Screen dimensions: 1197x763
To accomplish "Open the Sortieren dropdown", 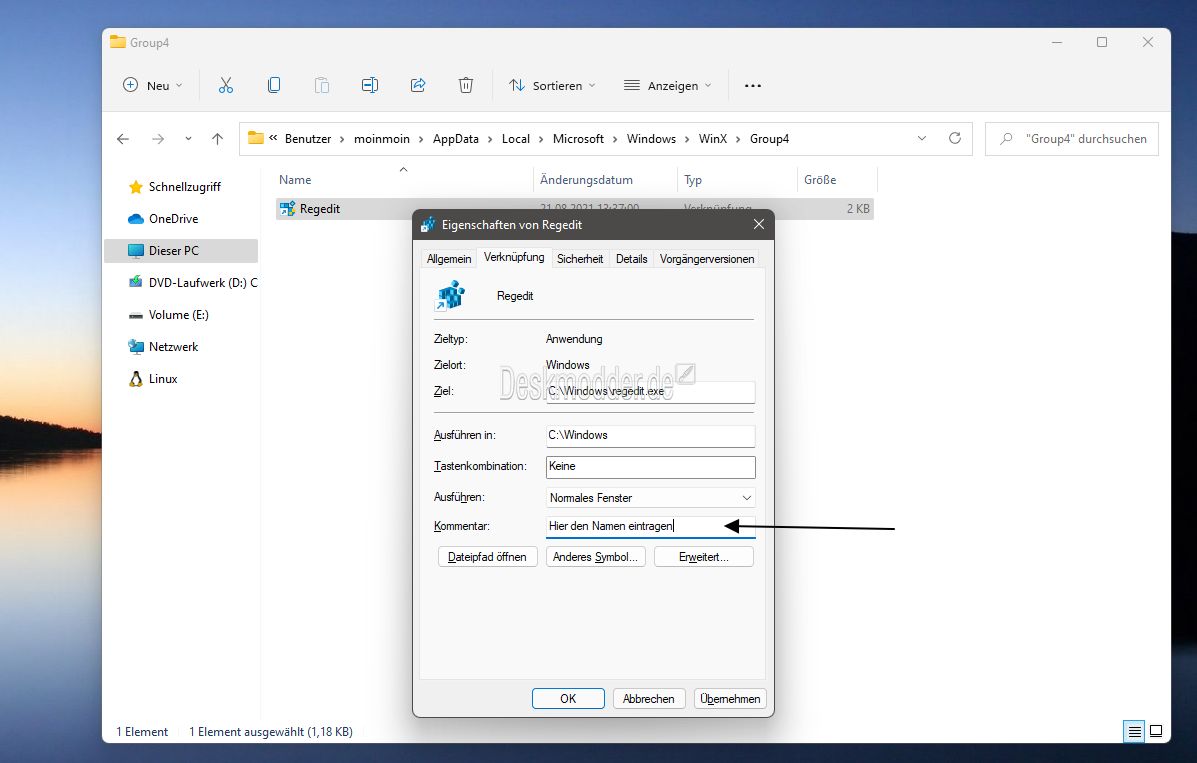I will (x=552, y=86).
